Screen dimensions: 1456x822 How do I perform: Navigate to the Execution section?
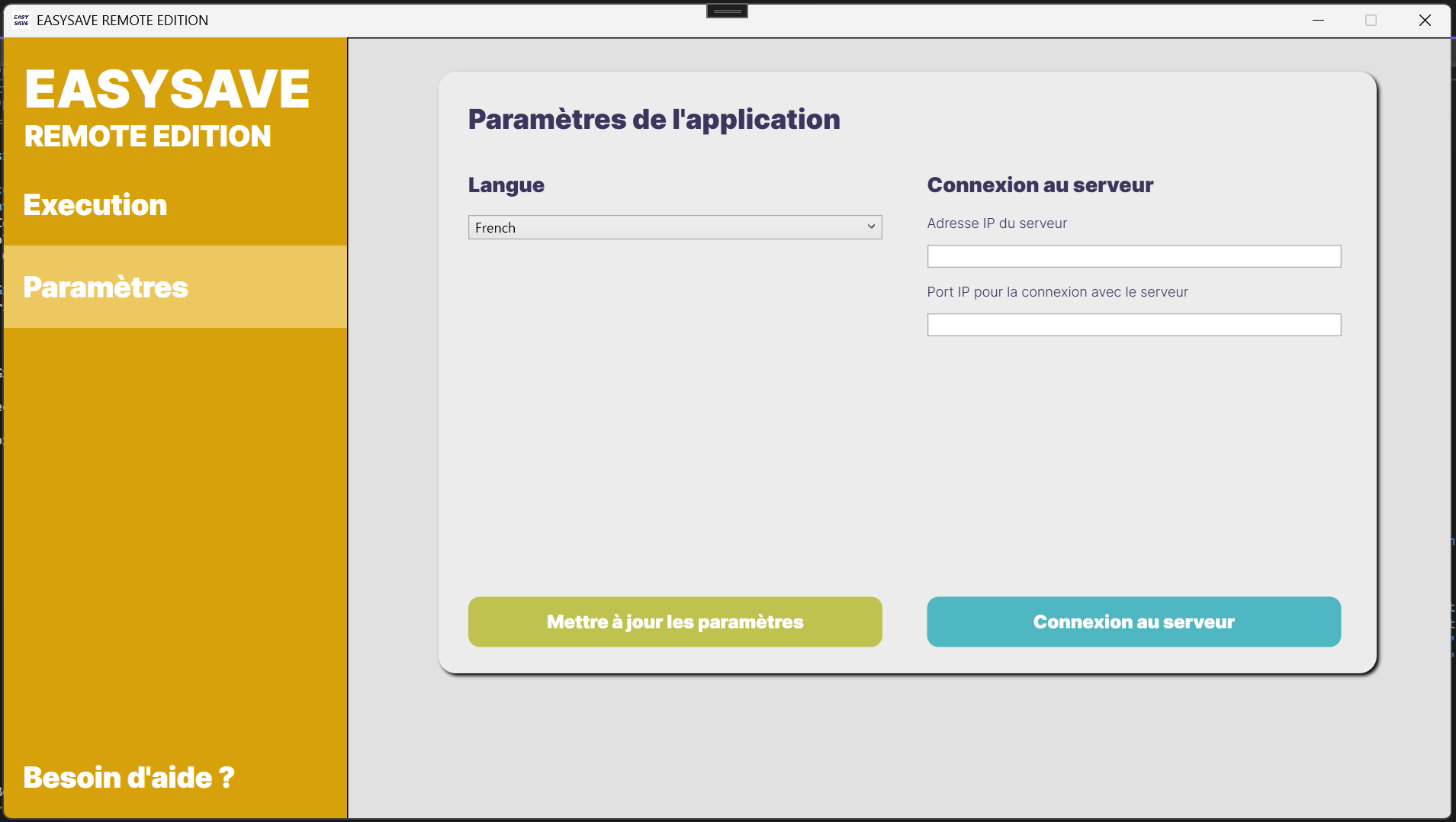click(x=95, y=204)
